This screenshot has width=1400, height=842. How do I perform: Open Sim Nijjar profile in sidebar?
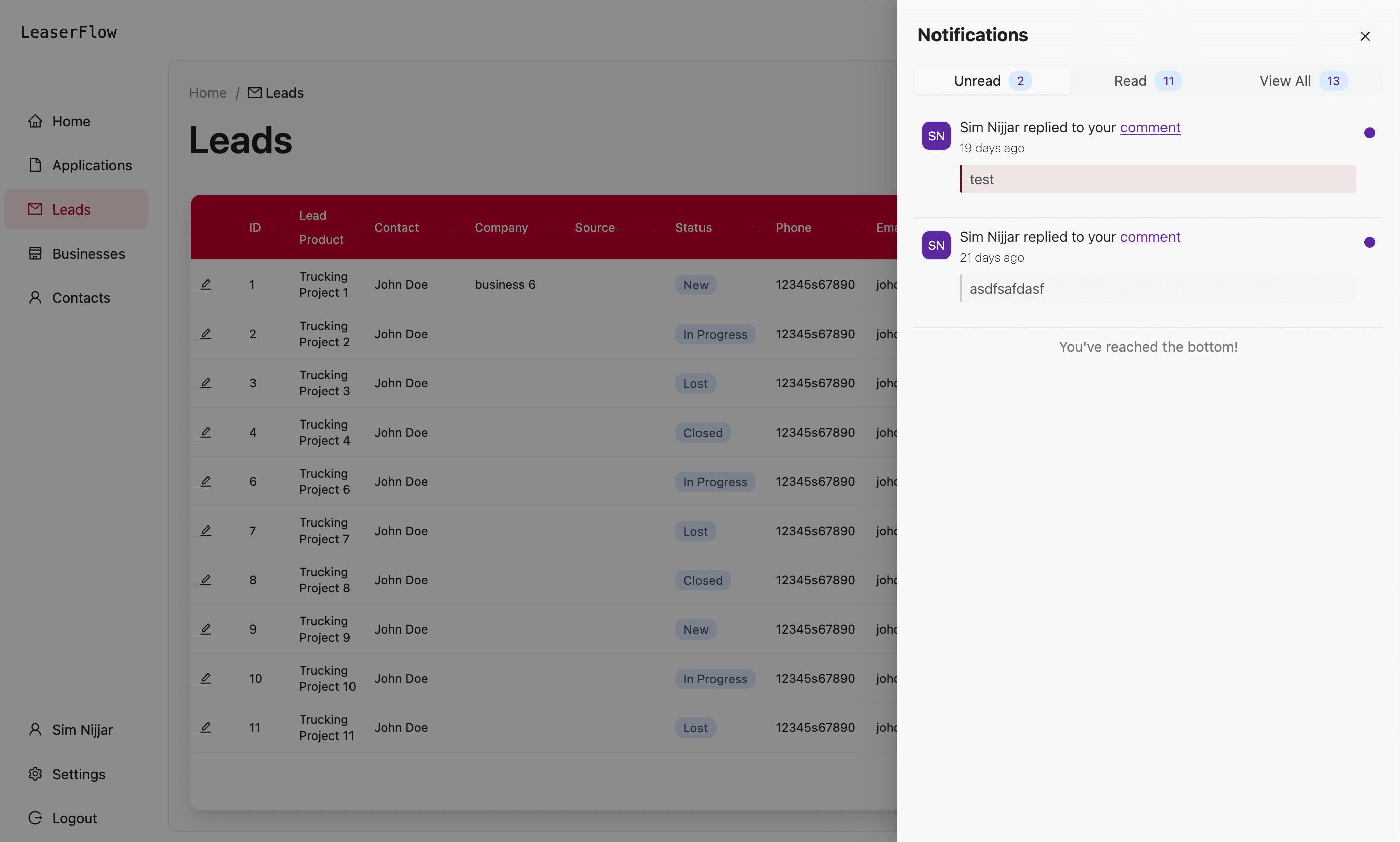pos(76,729)
